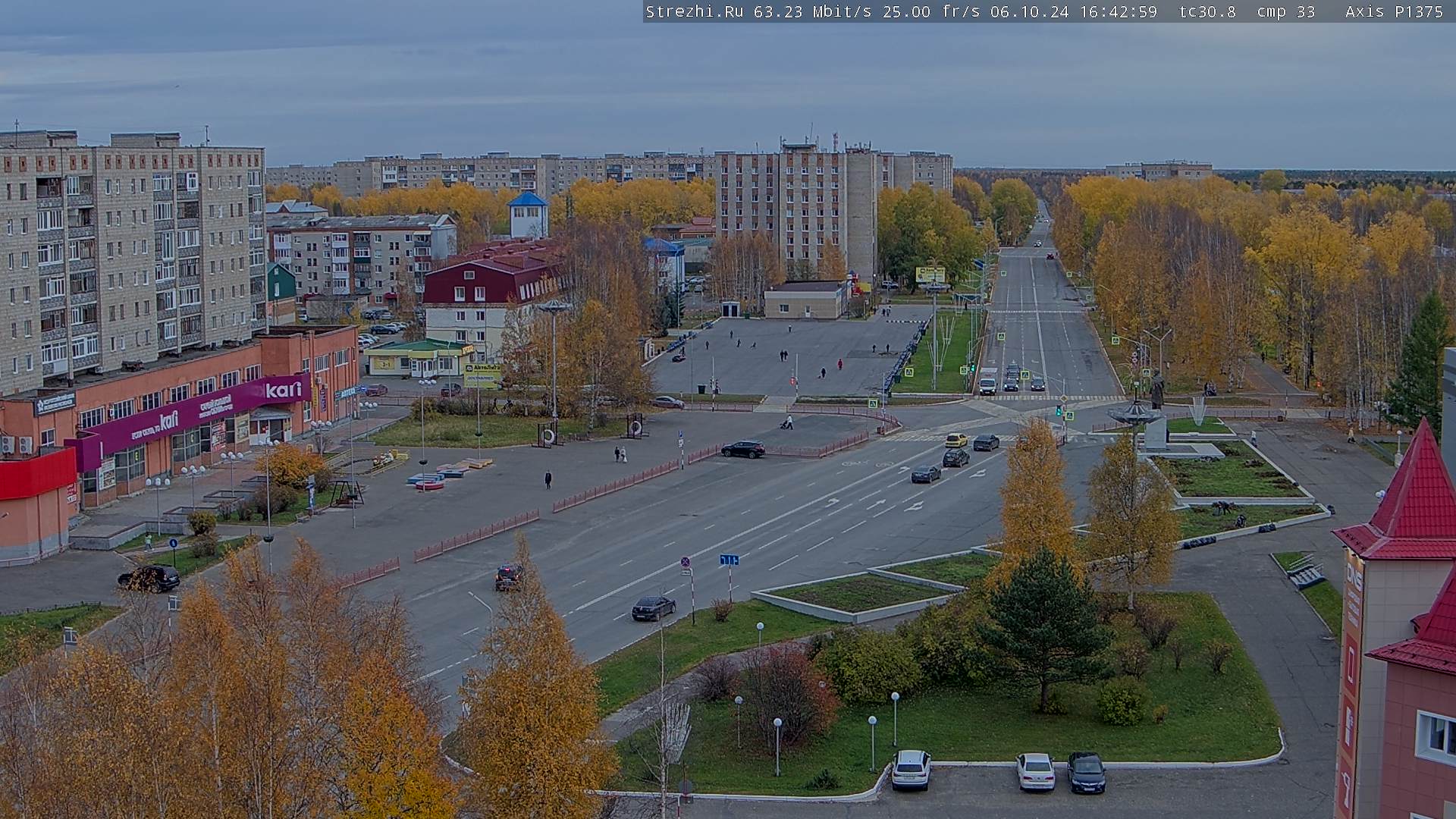Click the "Strezhi.Ru" overlay text
1456x819 pixels.
pyautogui.click(x=694, y=11)
